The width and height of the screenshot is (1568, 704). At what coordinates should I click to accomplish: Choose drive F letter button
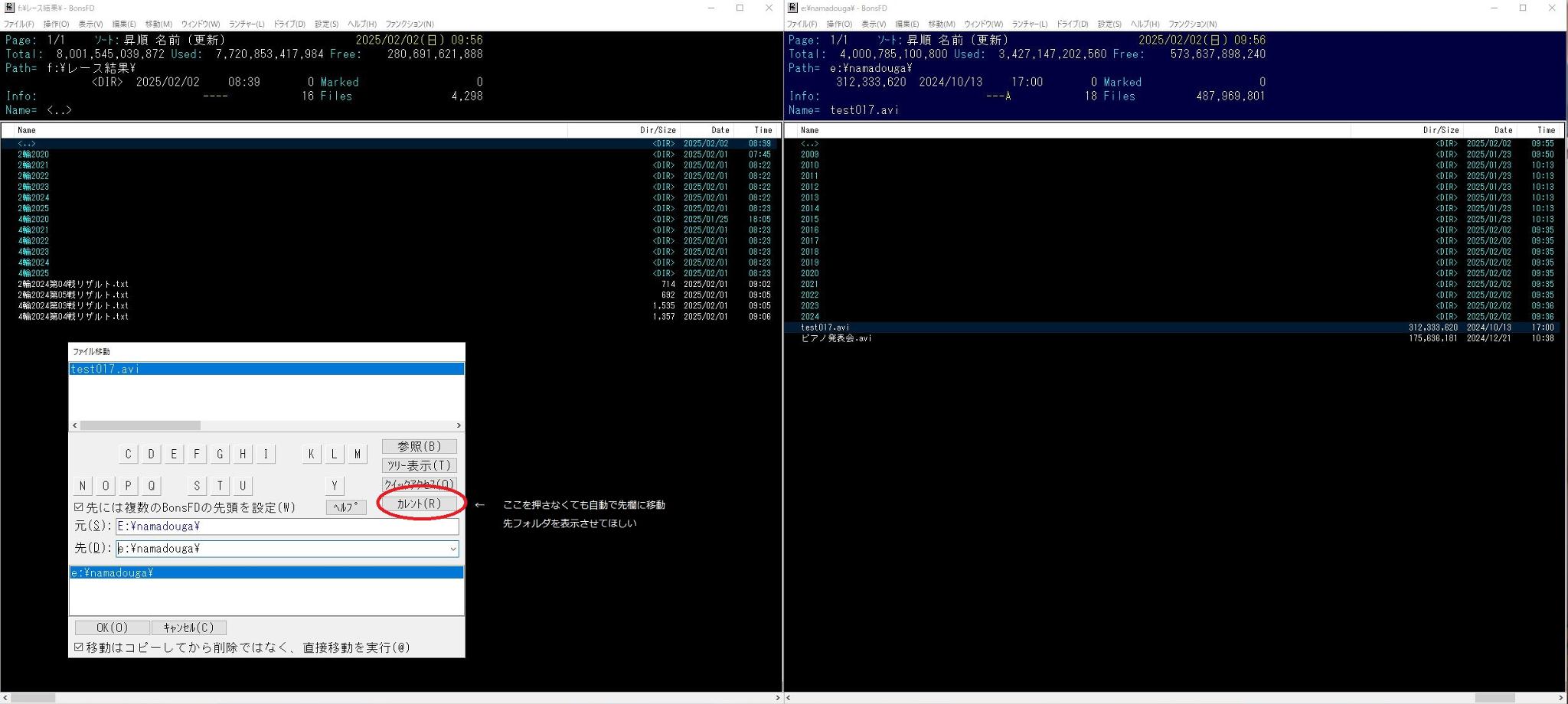197,455
